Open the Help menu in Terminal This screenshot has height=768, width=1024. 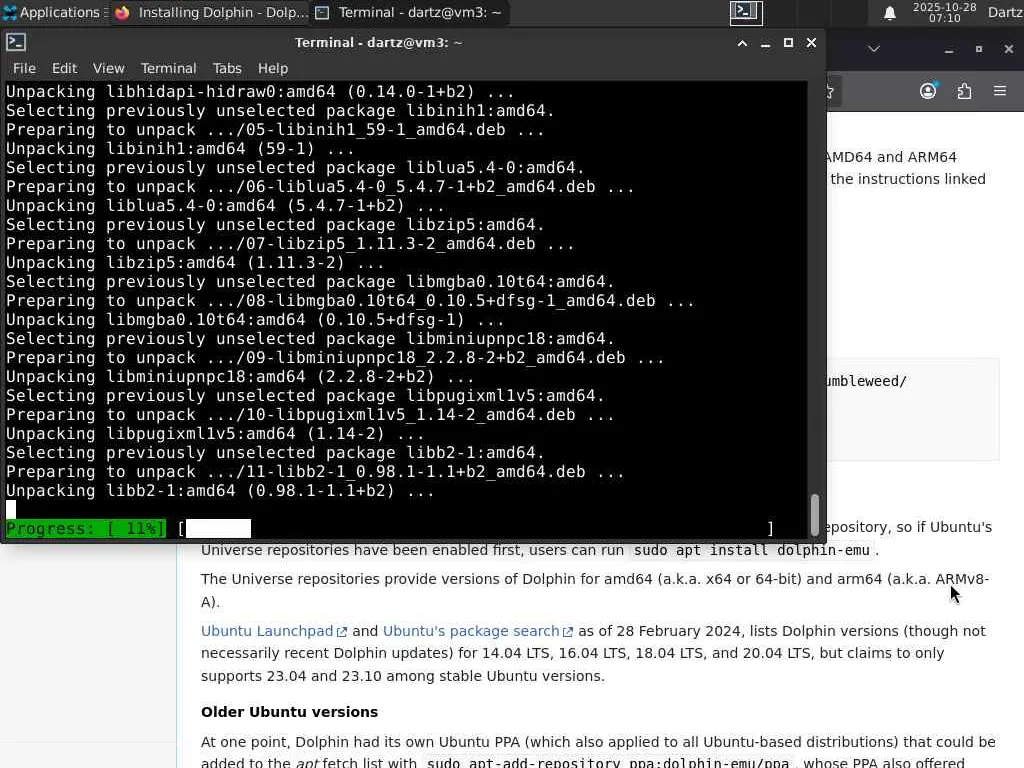[272, 68]
